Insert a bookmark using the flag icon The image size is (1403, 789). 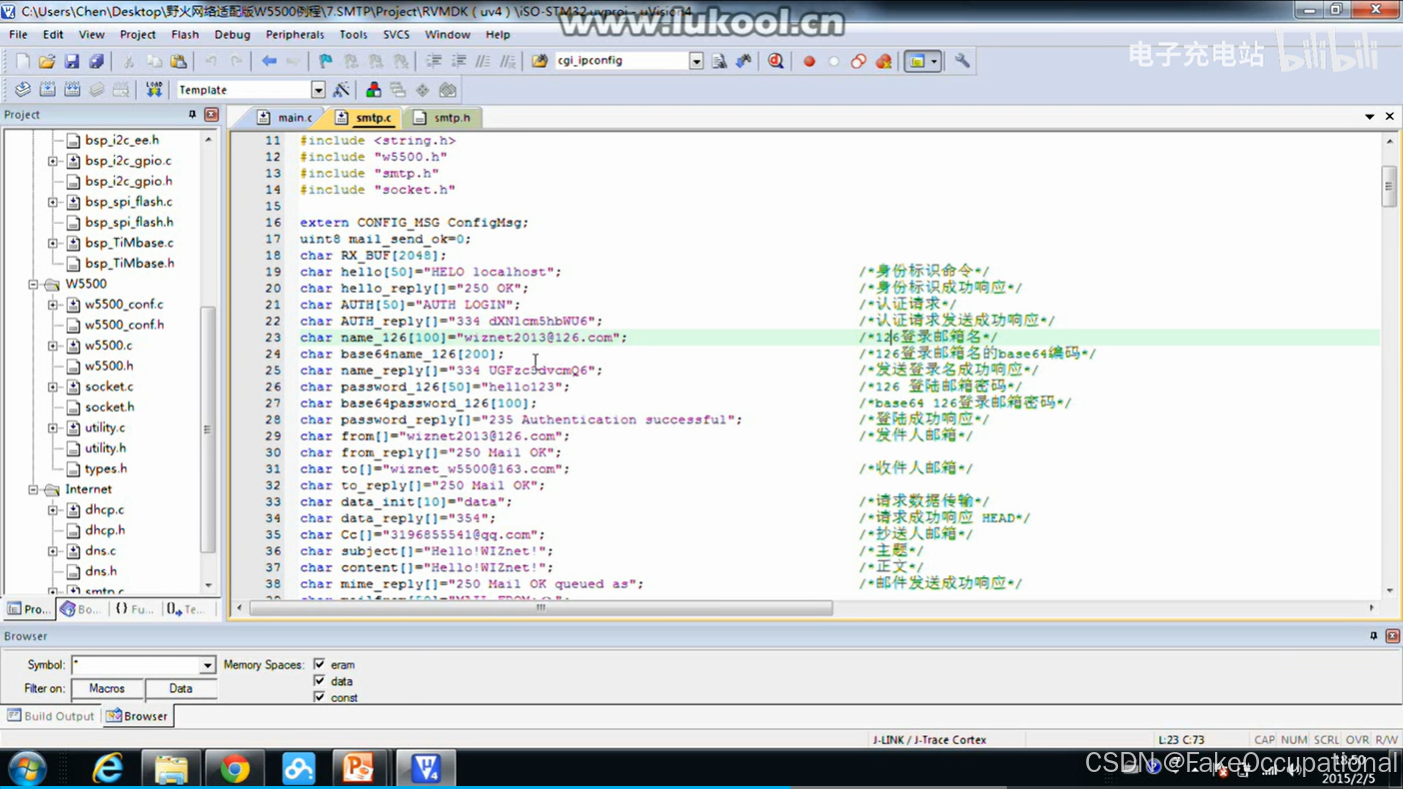tap(325, 61)
